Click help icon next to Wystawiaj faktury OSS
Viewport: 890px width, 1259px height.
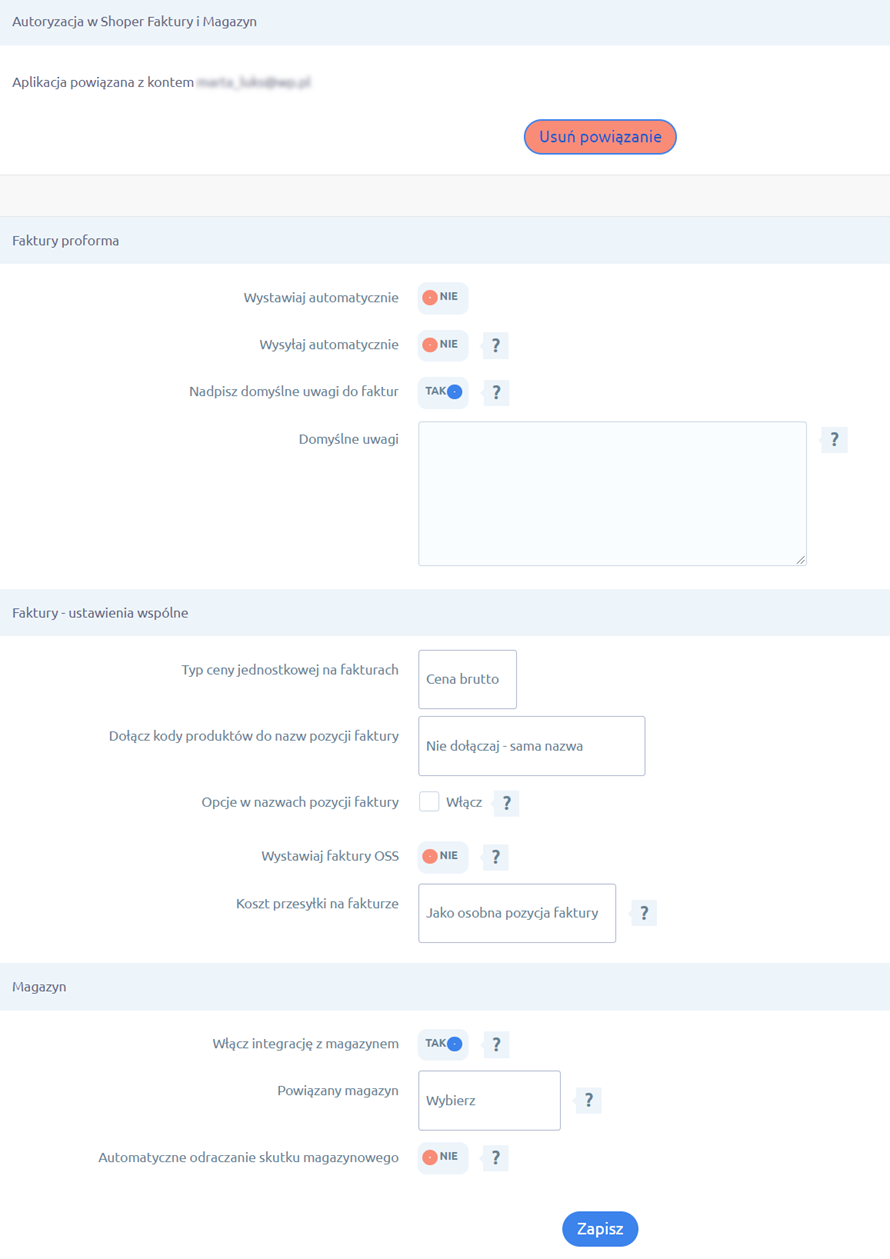(x=496, y=857)
